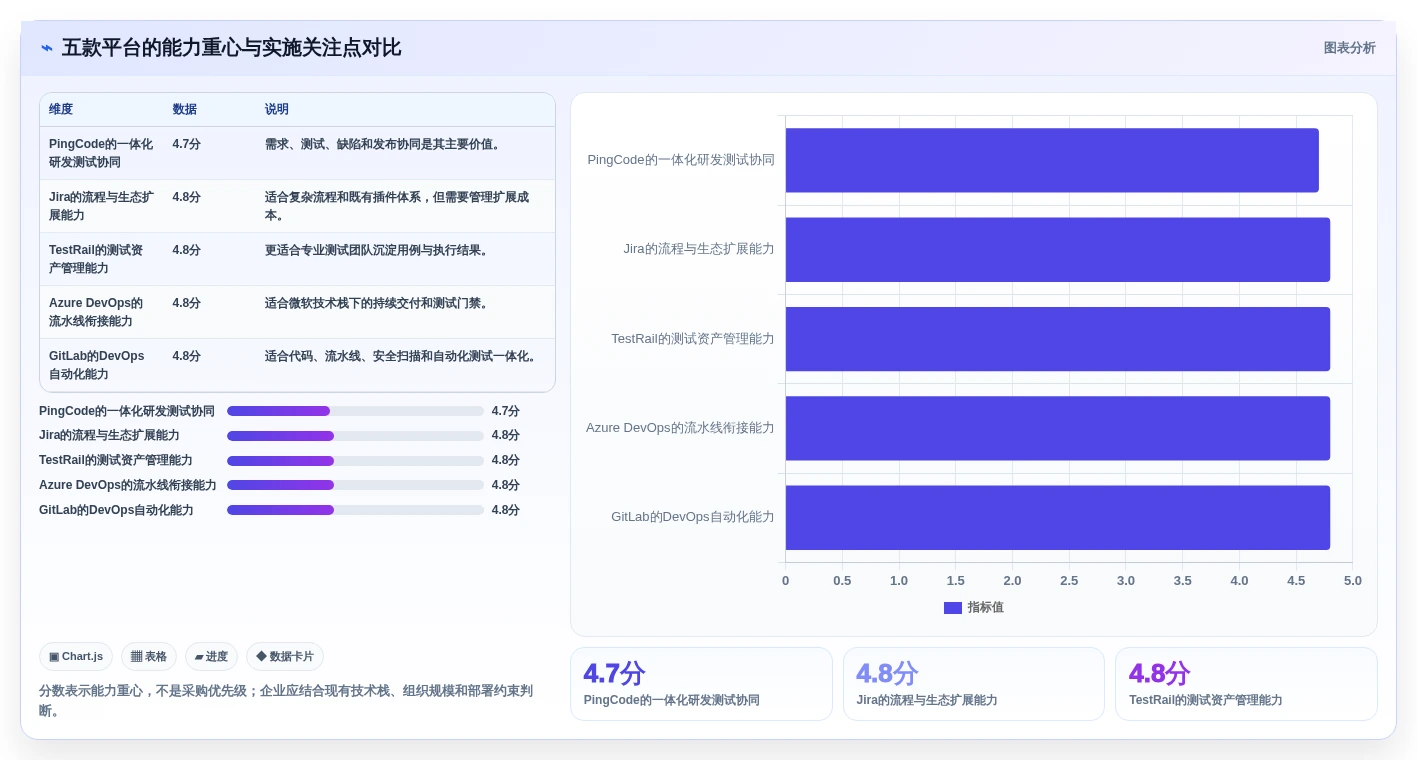The image size is (1417, 760).
Task: Click TestRail description about 专业测试团队
Action: (379, 250)
